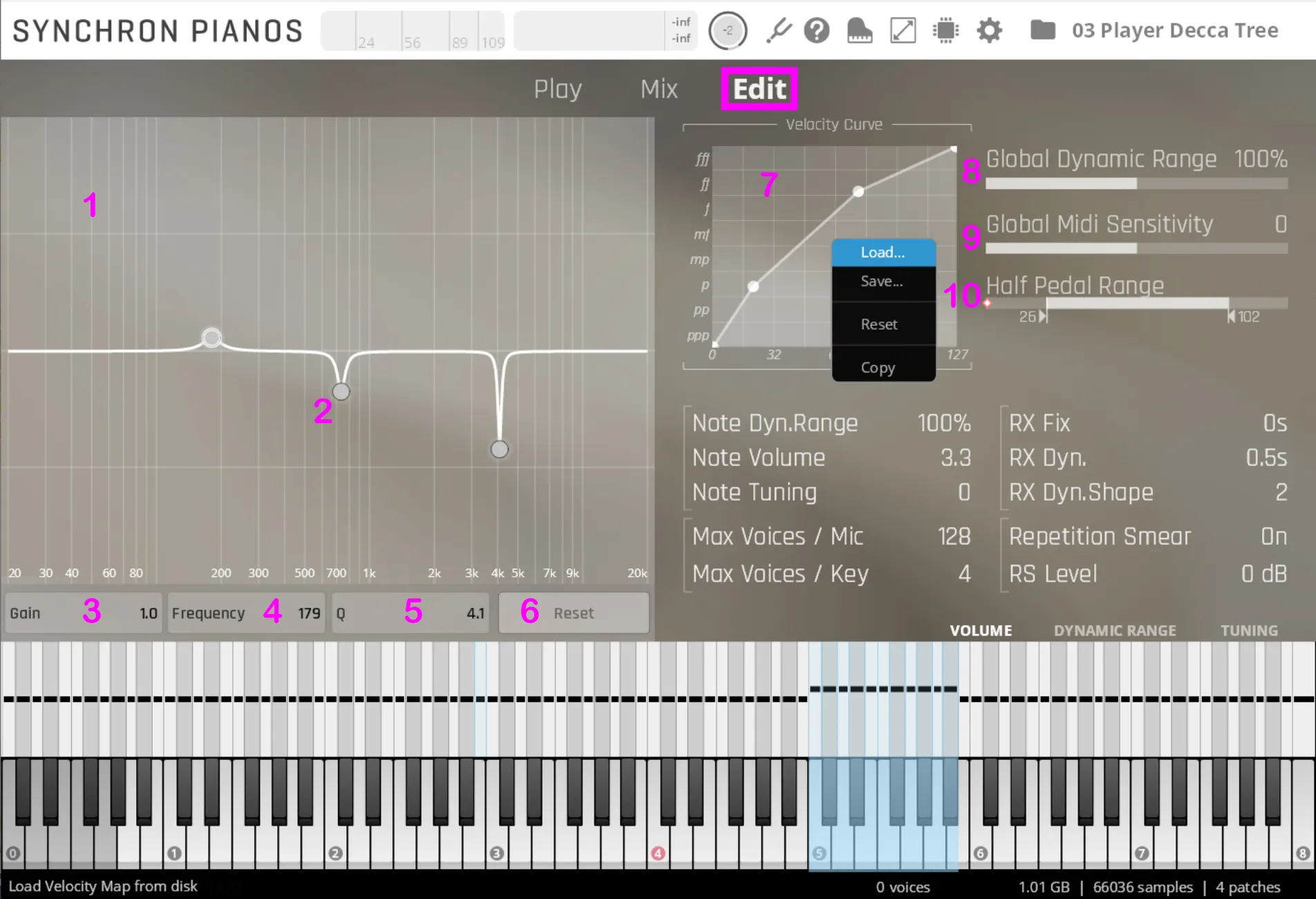
Task: Click the wrench tool icon
Action: (x=778, y=30)
